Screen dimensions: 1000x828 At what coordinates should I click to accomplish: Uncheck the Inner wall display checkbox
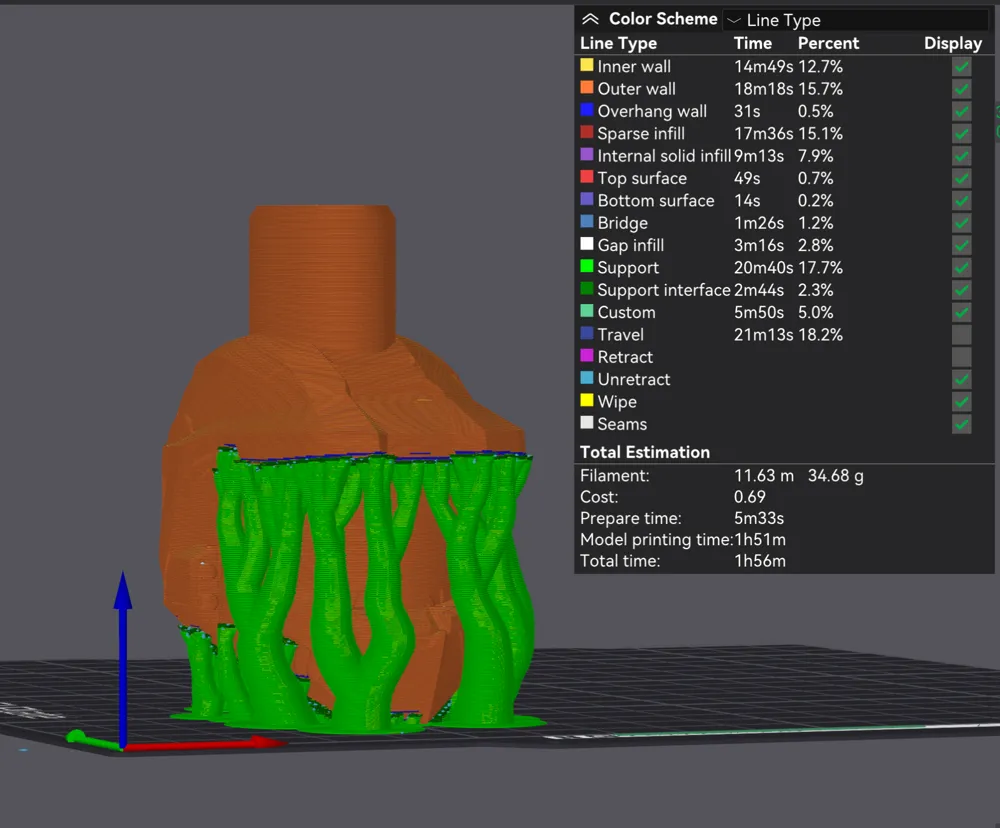[x=961, y=67]
